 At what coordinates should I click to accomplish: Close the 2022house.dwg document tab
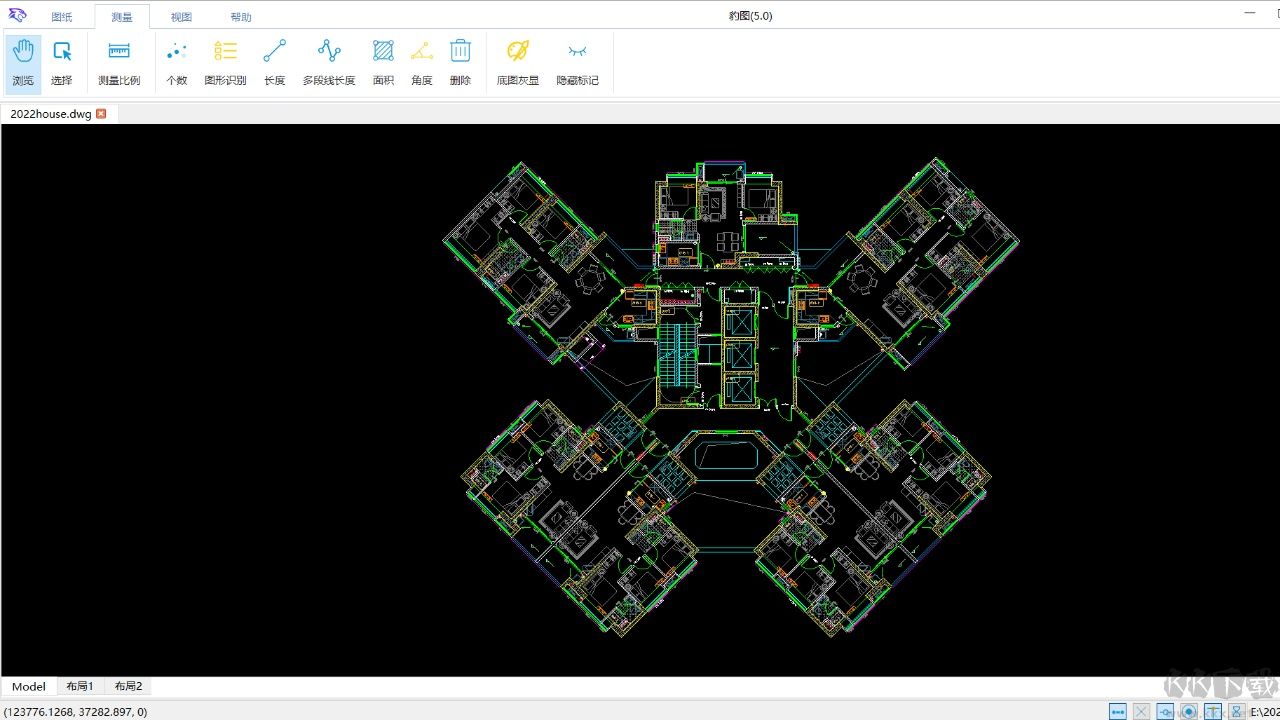coord(101,114)
